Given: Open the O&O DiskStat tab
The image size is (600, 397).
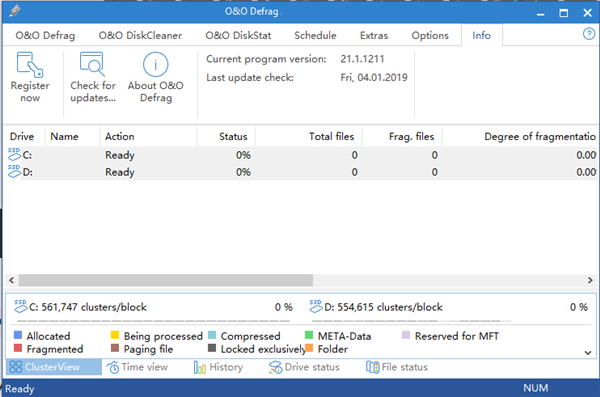Looking at the screenshot, I should click(238, 35).
